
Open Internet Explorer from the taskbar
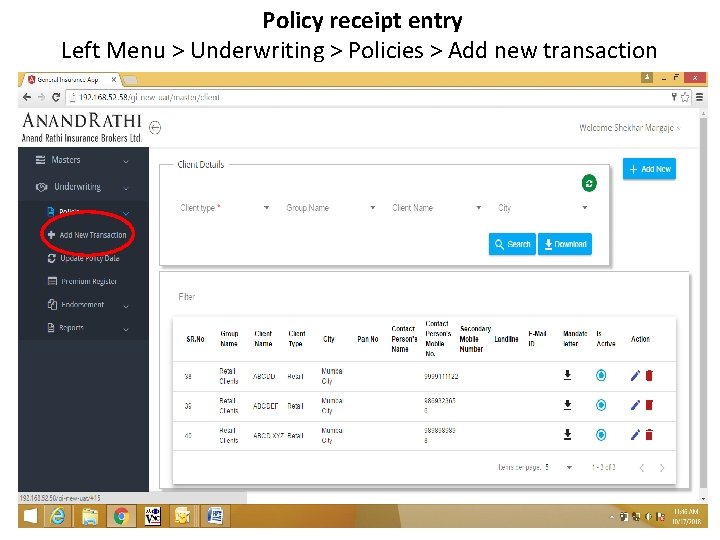tap(57, 516)
